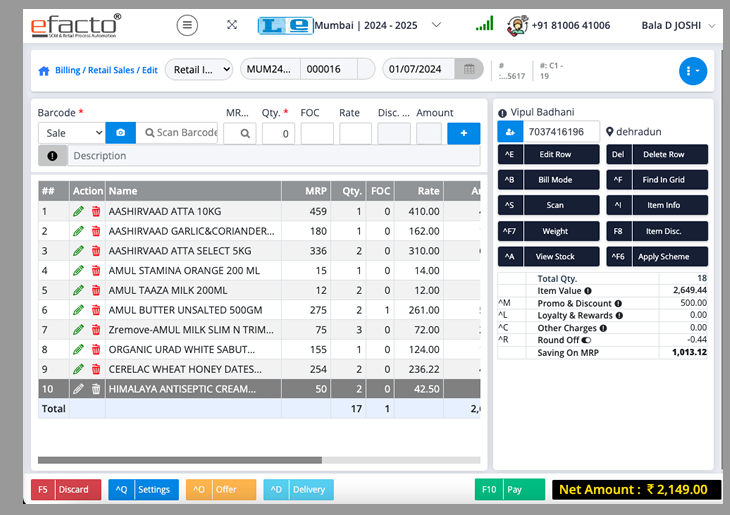Click Other Charges info icon

(x=603, y=328)
